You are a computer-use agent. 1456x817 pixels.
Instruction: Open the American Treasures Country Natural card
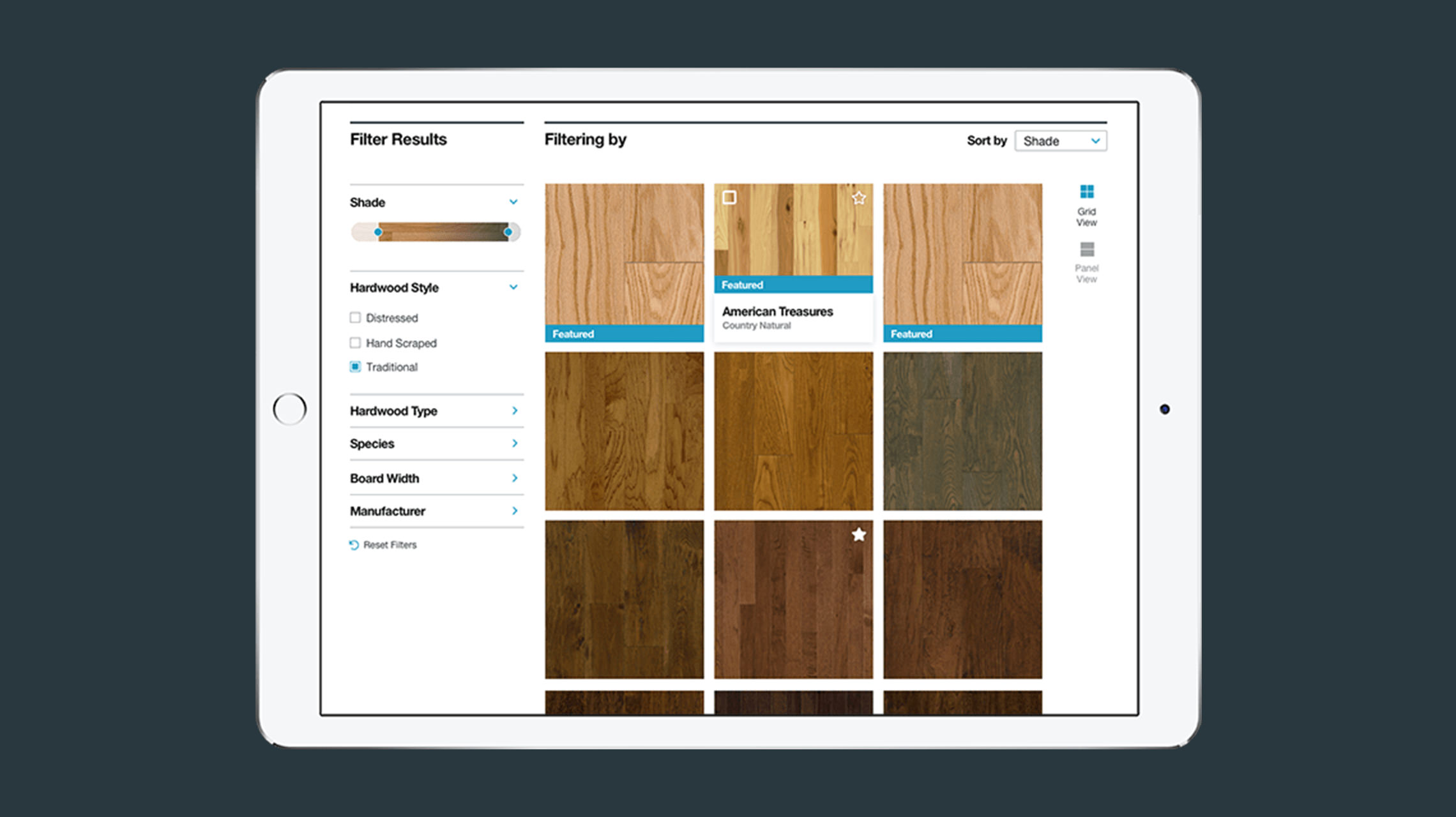coord(793,263)
